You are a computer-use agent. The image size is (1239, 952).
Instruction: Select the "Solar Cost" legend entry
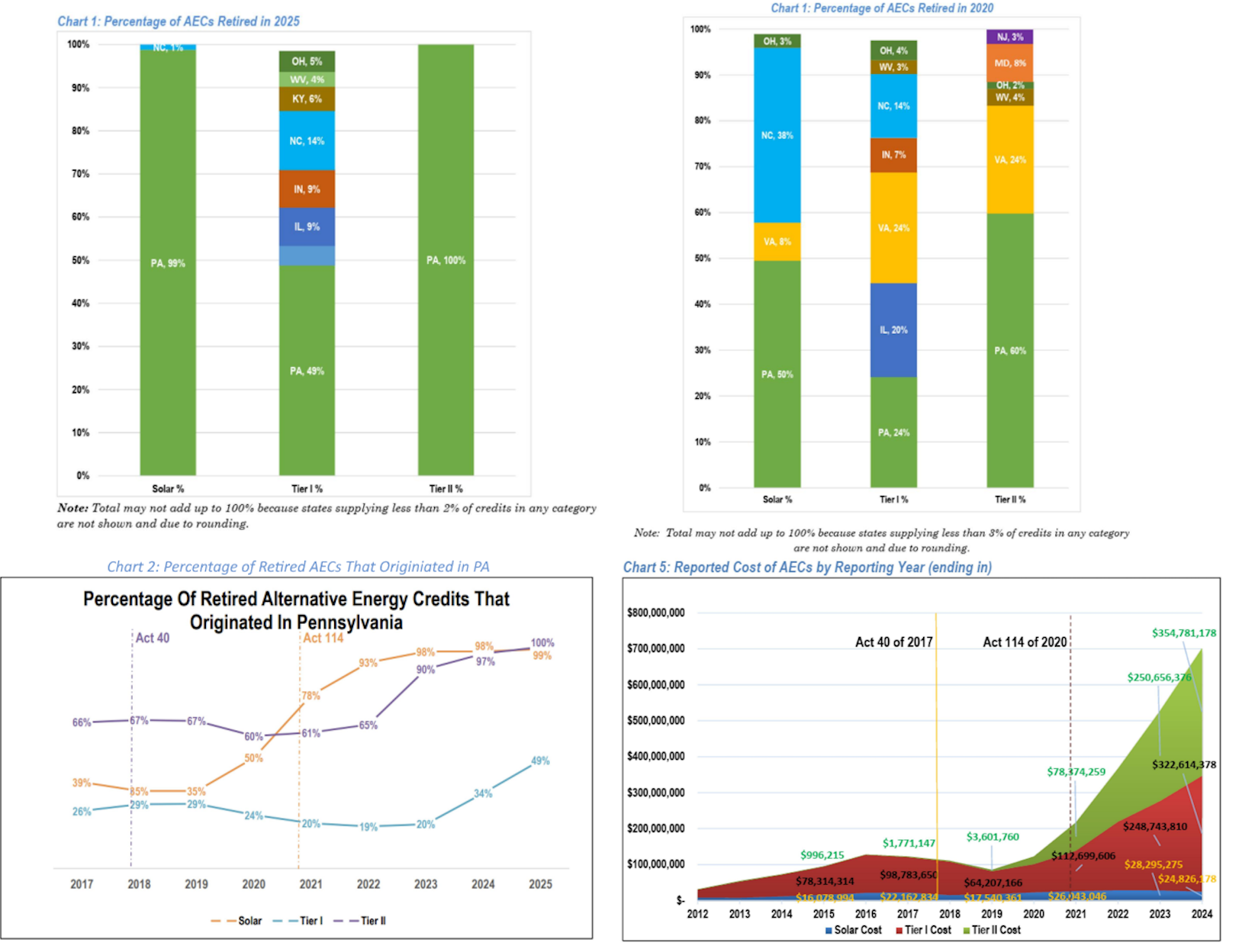coord(853,930)
